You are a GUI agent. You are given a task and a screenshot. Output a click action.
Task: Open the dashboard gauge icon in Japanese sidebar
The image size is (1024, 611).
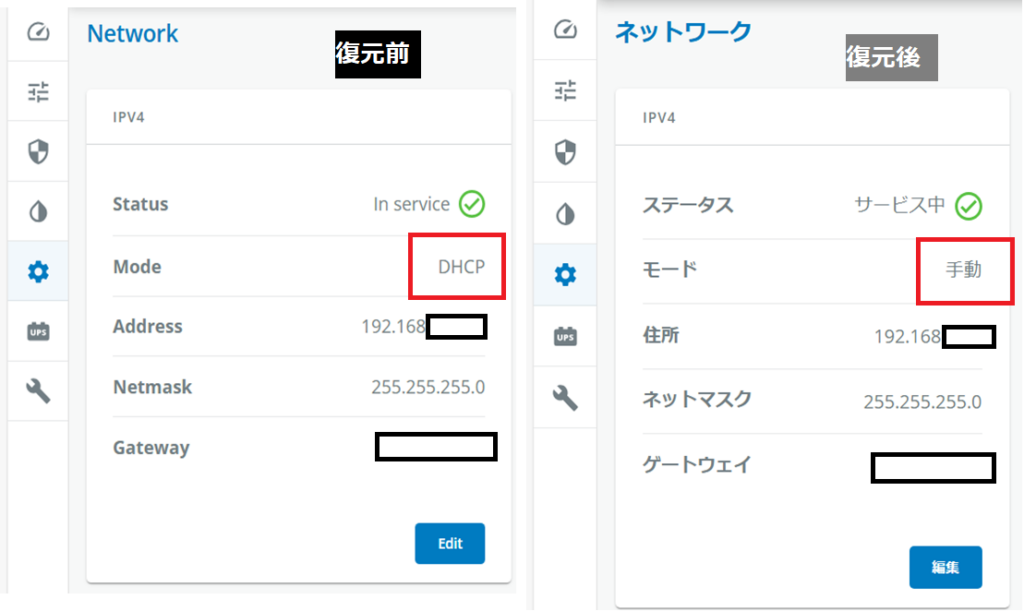[x=565, y=31]
